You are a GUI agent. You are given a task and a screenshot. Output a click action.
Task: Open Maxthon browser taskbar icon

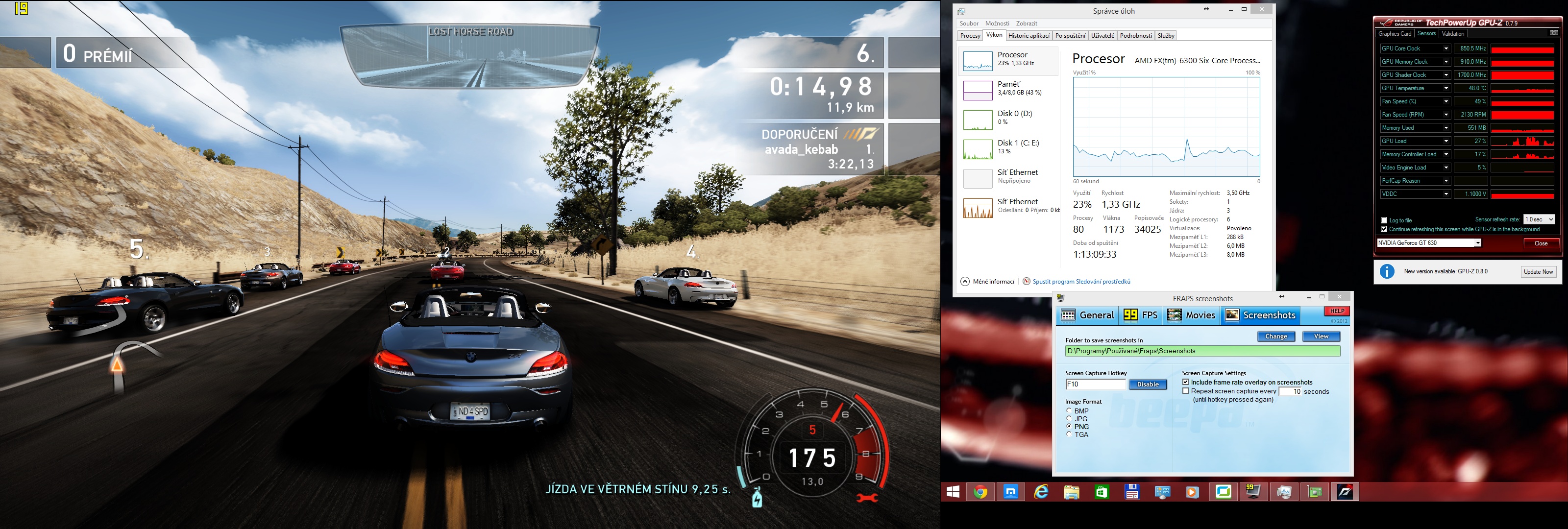(x=1010, y=492)
